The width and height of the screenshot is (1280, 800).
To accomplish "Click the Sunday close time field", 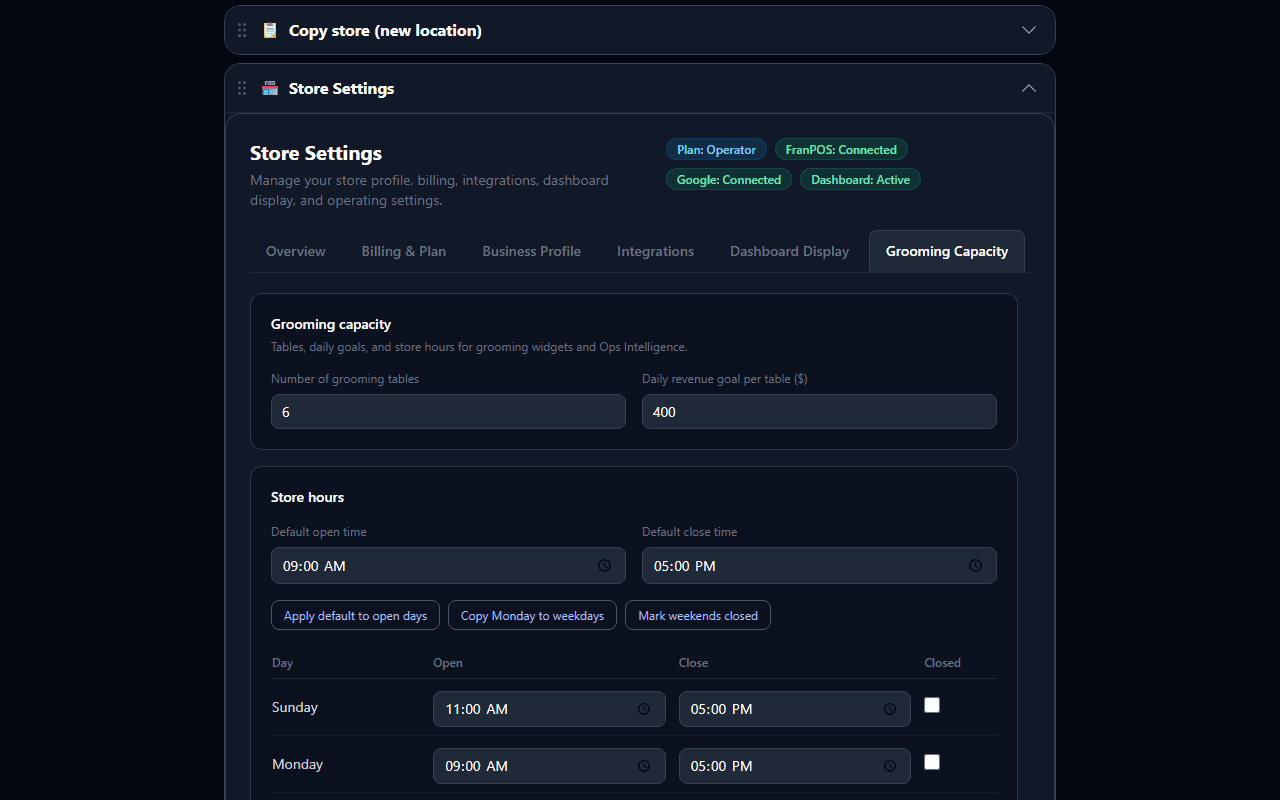I will click(x=795, y=709).
